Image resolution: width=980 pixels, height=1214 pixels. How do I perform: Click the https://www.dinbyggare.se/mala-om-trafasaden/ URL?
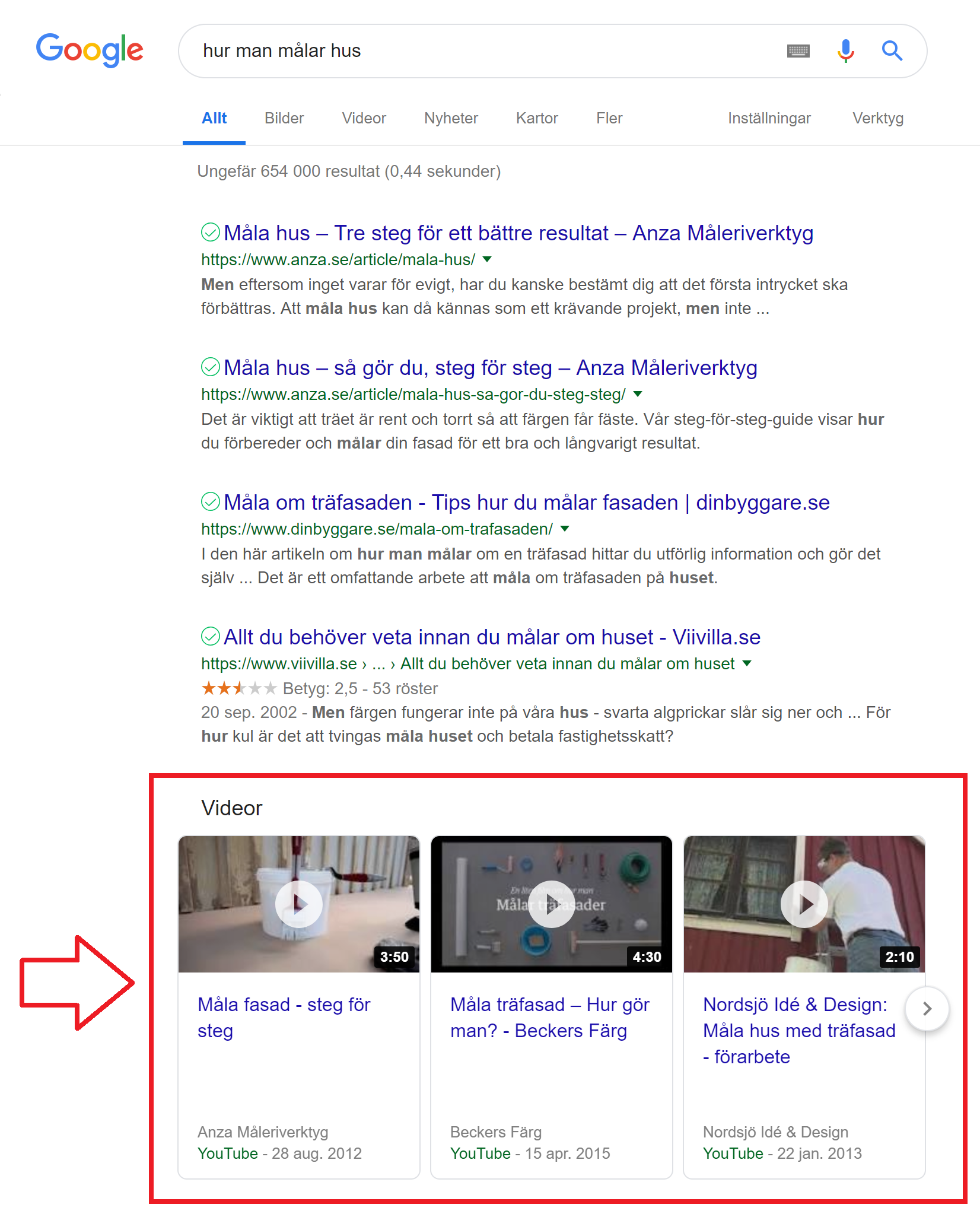[377, 529]
